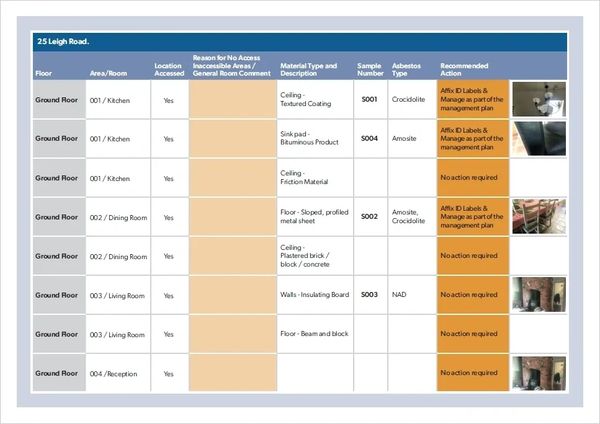
Task: Click "Affix ID Labels" action in the S001 row
Action: (x=471, y=99)
